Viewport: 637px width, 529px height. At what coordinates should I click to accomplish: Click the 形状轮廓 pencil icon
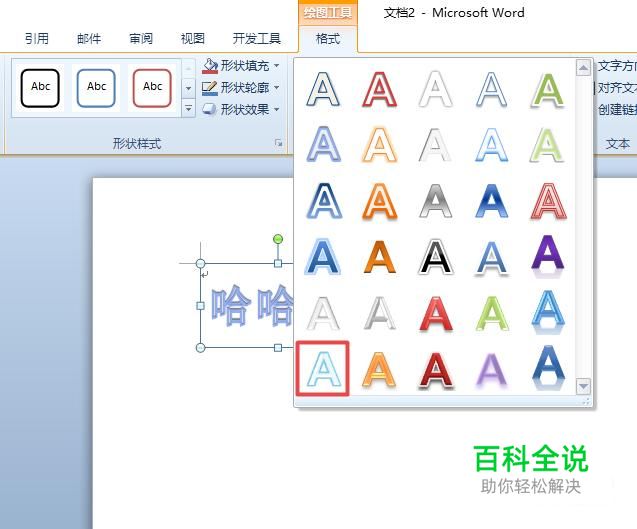(210, 88)
